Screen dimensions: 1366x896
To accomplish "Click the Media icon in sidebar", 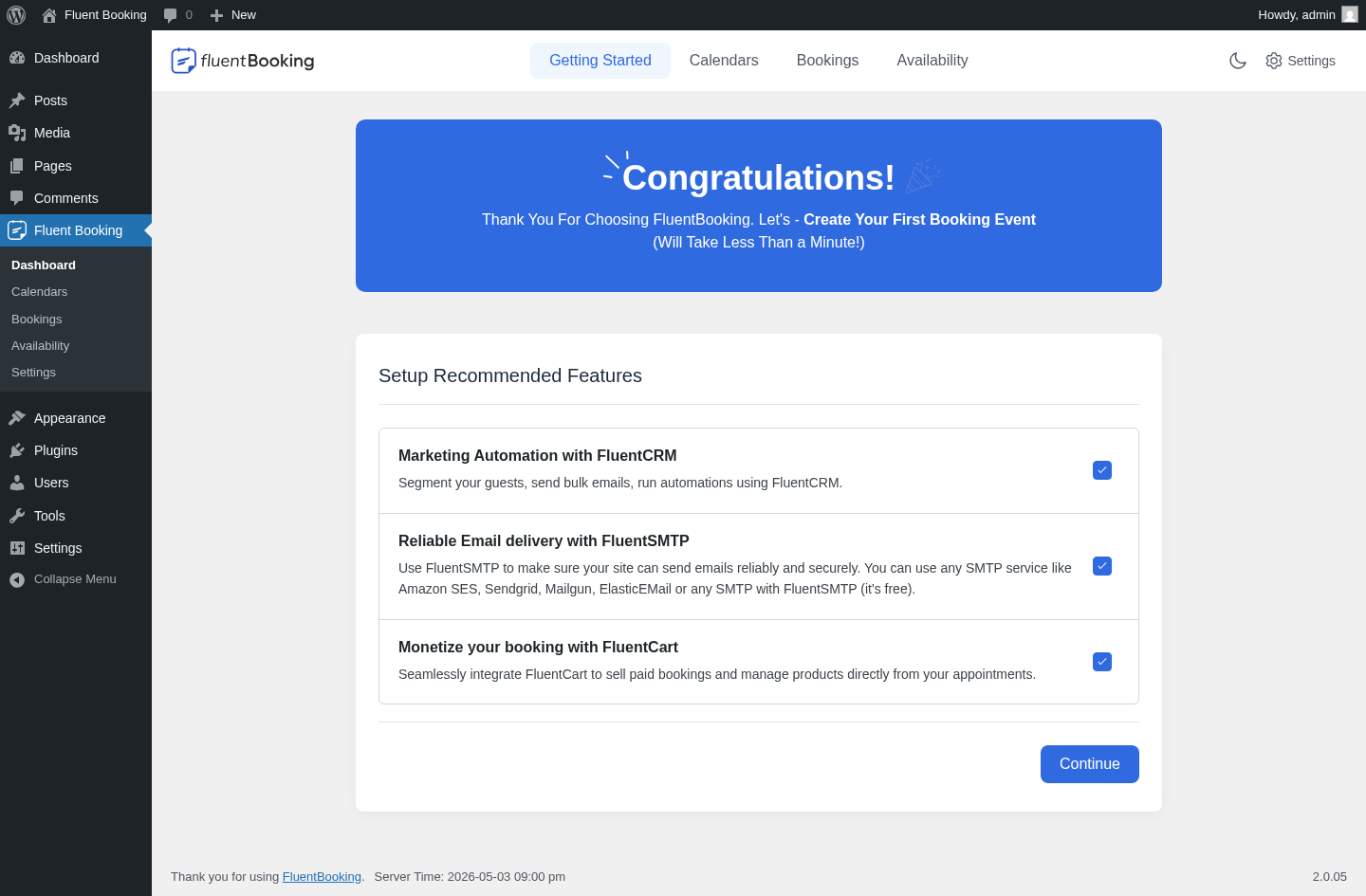I will click(17, 133).
